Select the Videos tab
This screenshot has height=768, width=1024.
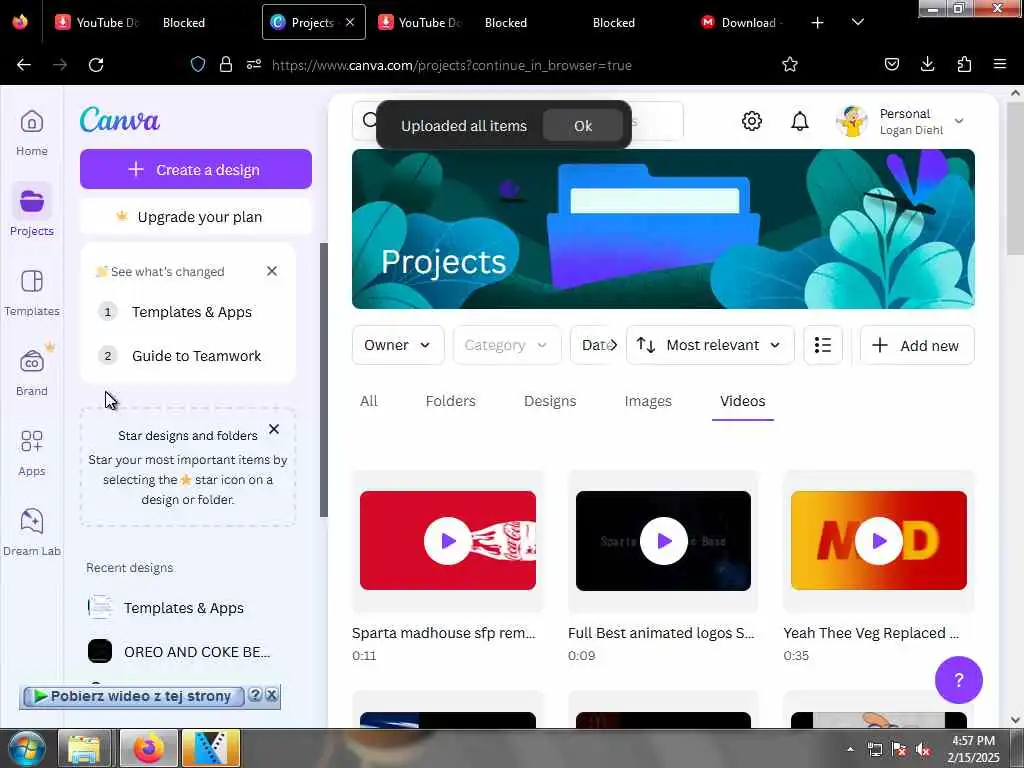coord(743,401)
